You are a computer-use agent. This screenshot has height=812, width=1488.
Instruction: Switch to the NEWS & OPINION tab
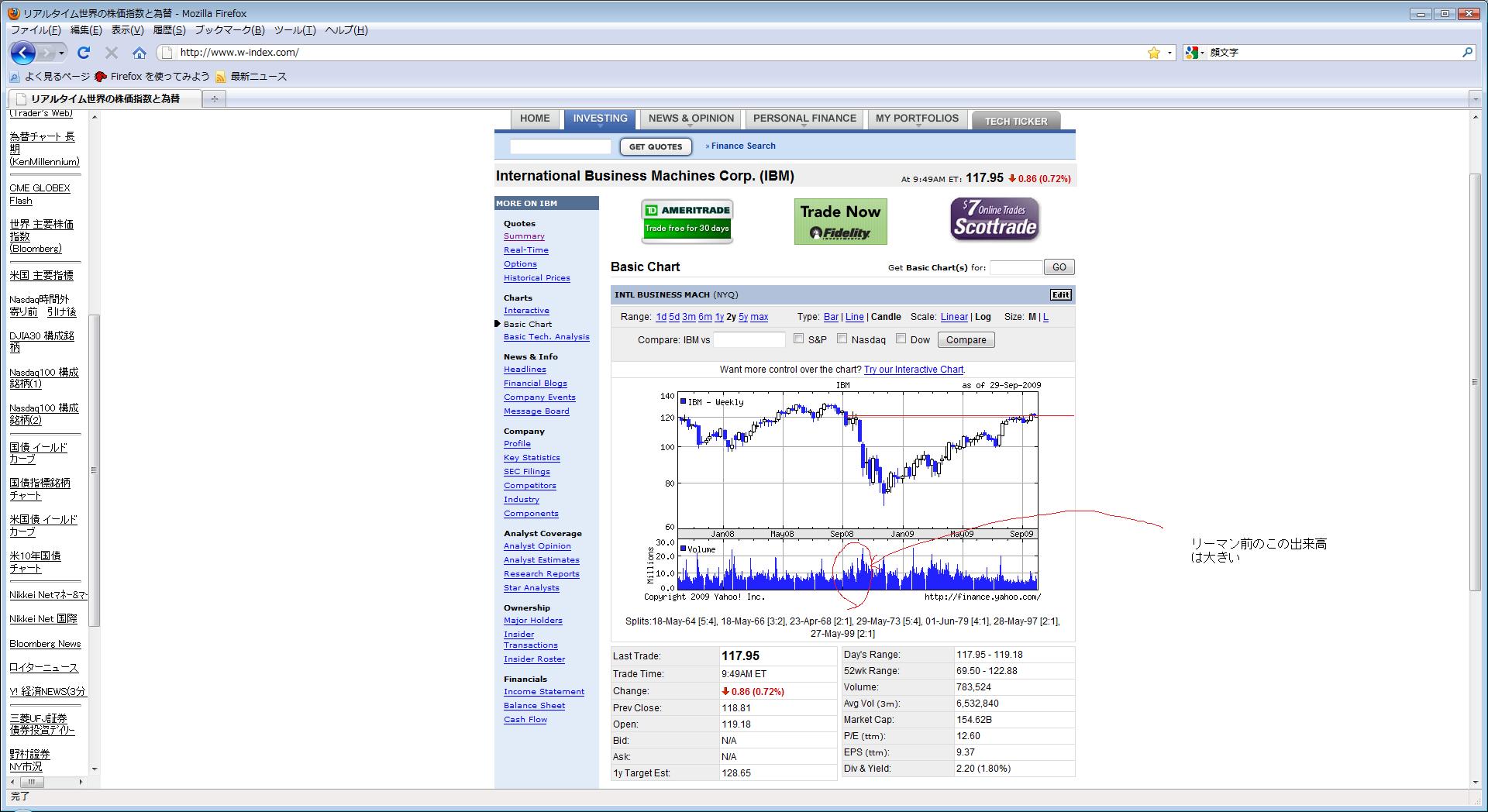(691, 119)
